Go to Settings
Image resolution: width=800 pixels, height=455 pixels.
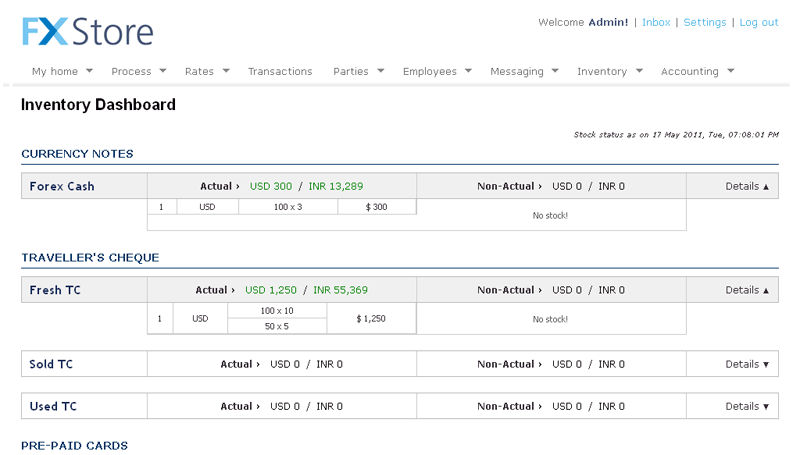[705, 22]
